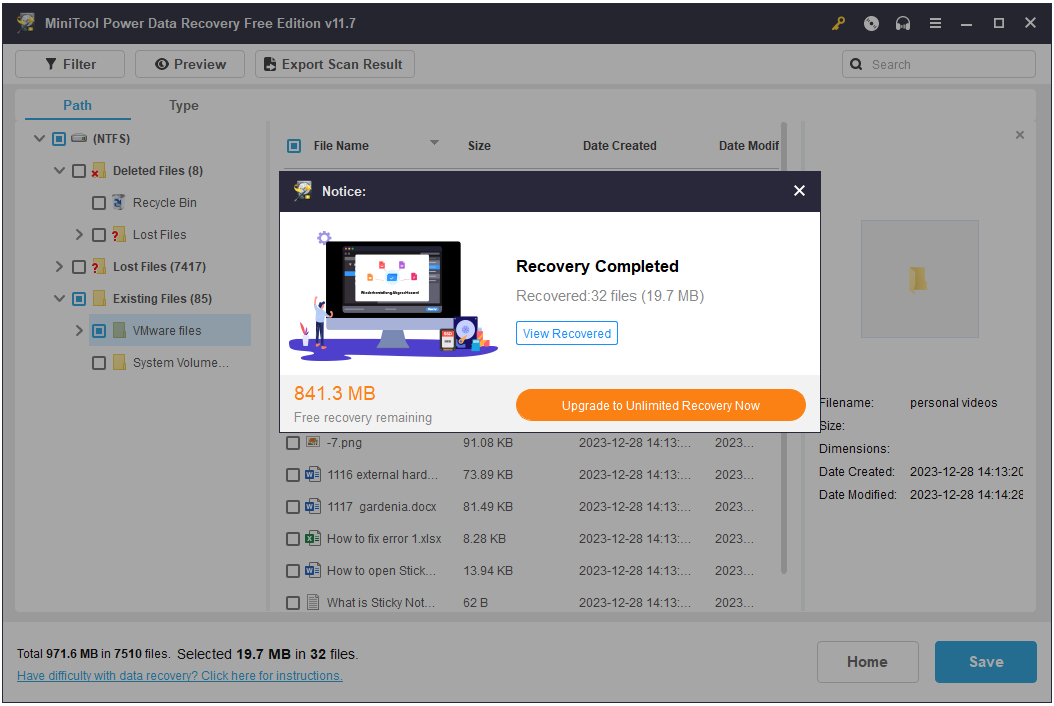Sort by the Size column header
The width and height of the screenshot is (1054, 706).
479,146
